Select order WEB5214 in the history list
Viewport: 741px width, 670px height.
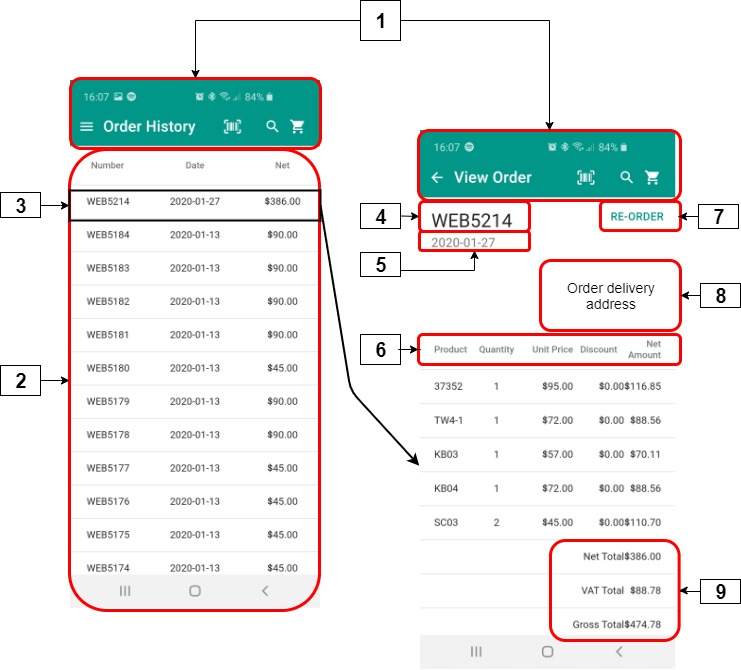point(194,202)
